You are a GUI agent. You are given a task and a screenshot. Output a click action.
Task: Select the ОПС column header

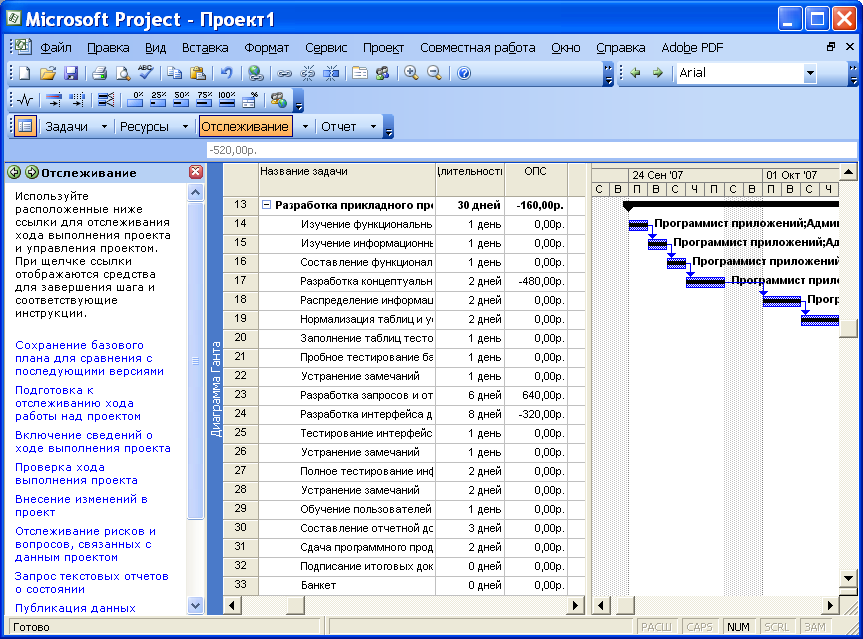(536, 179)
